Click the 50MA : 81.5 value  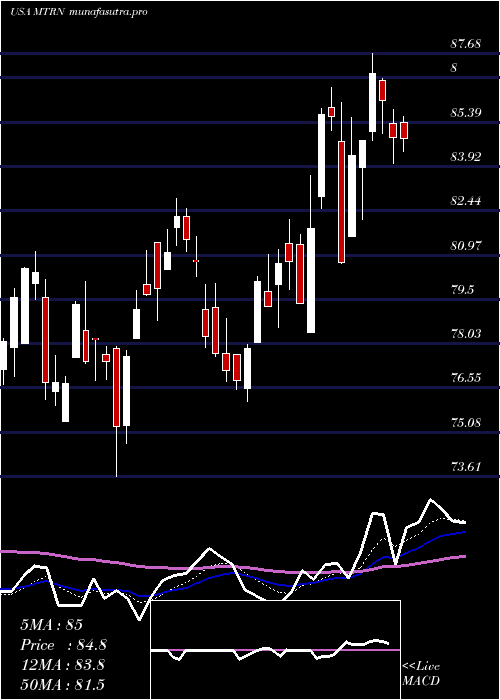[x=62, y=684]
